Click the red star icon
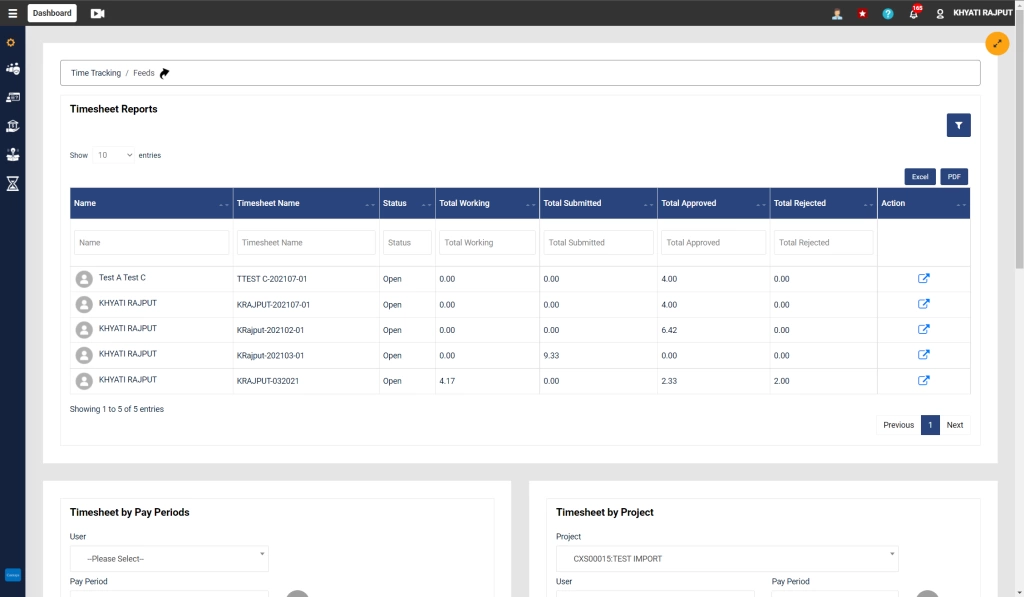1024x597 pixels. click(x=862, y=14)
